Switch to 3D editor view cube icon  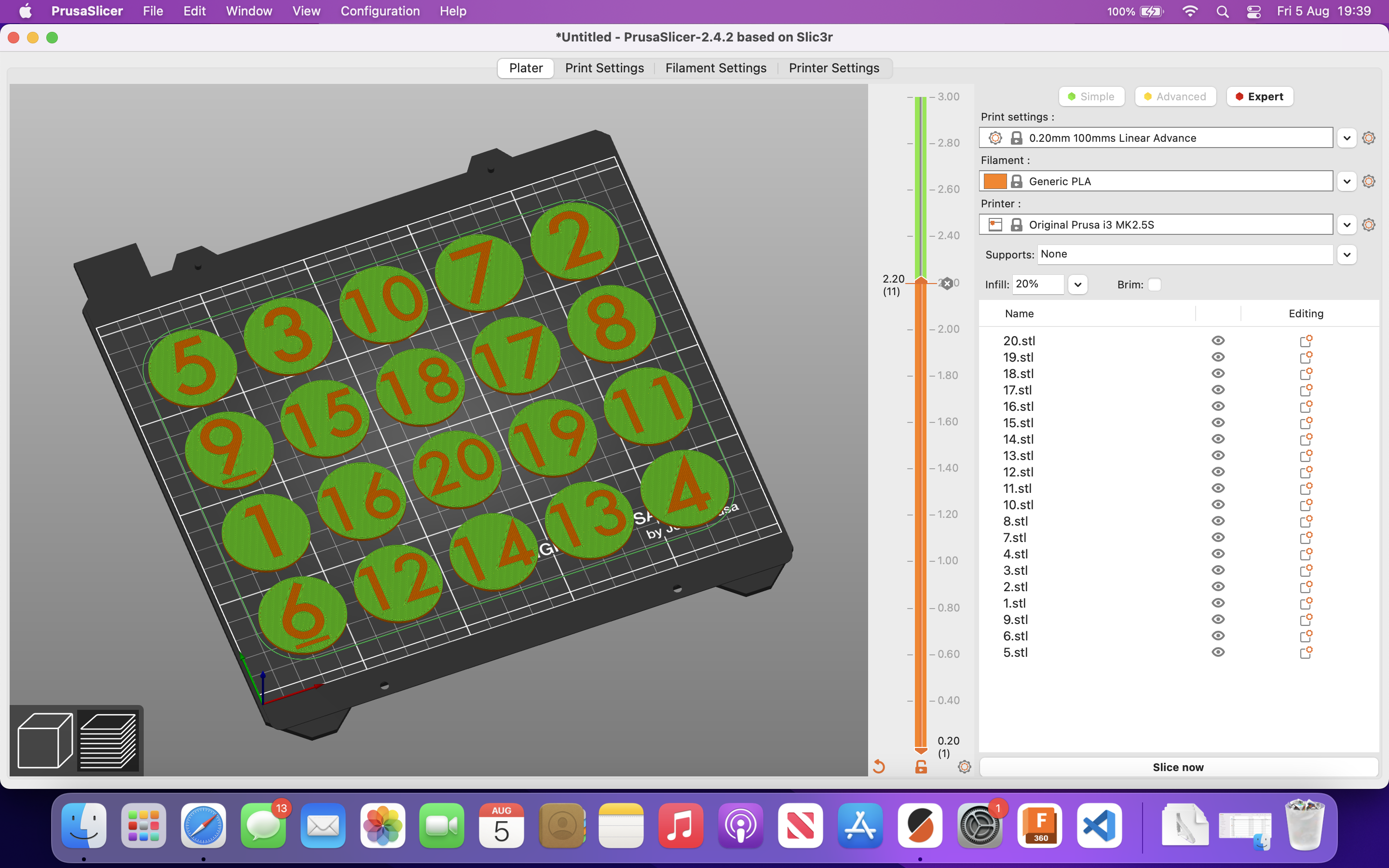tap(45, 741)
